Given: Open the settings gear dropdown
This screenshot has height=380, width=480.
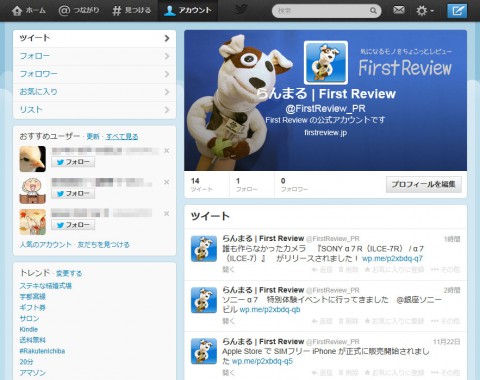Looking at the screenshot, I should (425, 11).
